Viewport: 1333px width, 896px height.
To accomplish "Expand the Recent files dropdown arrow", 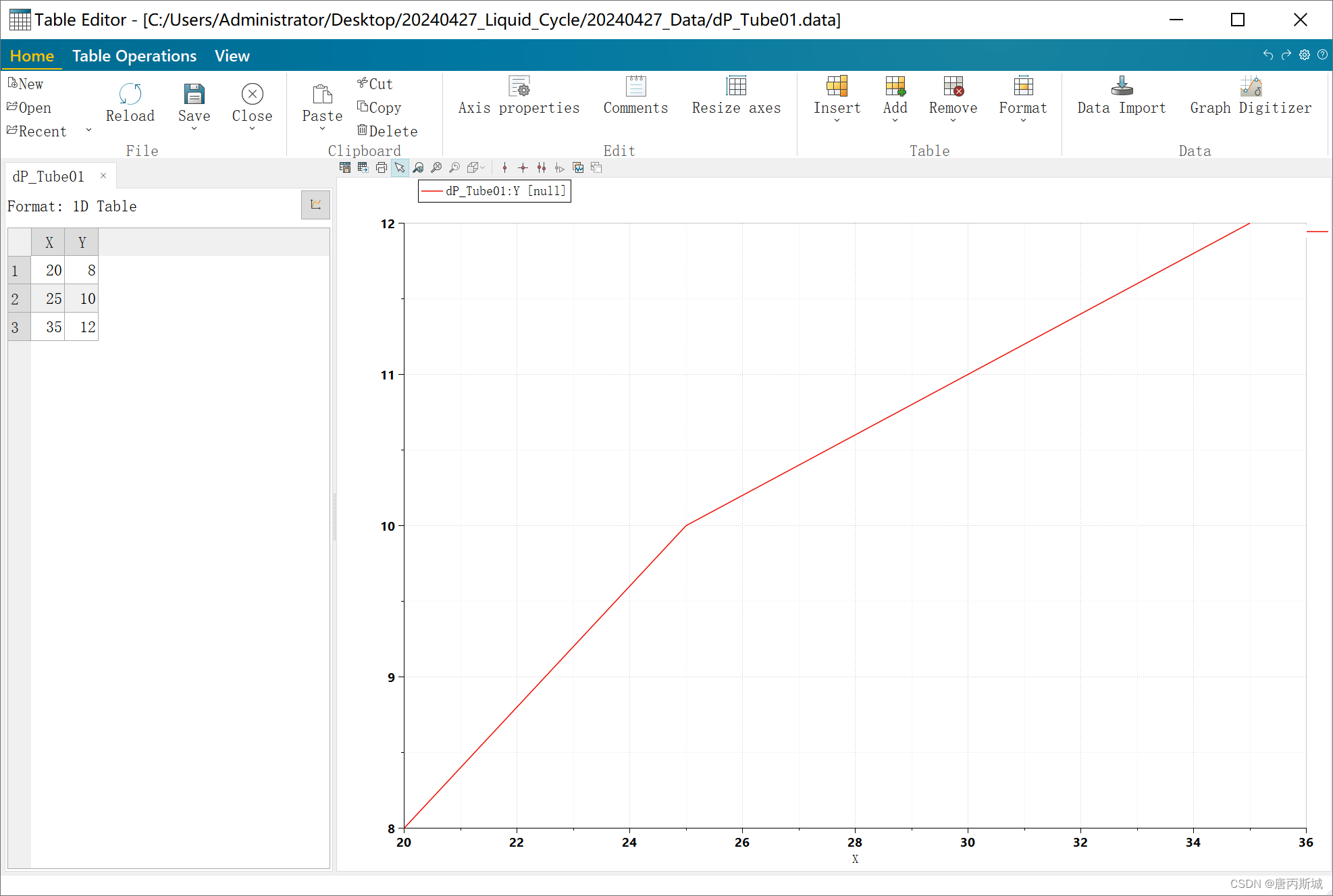I will 88,130.
